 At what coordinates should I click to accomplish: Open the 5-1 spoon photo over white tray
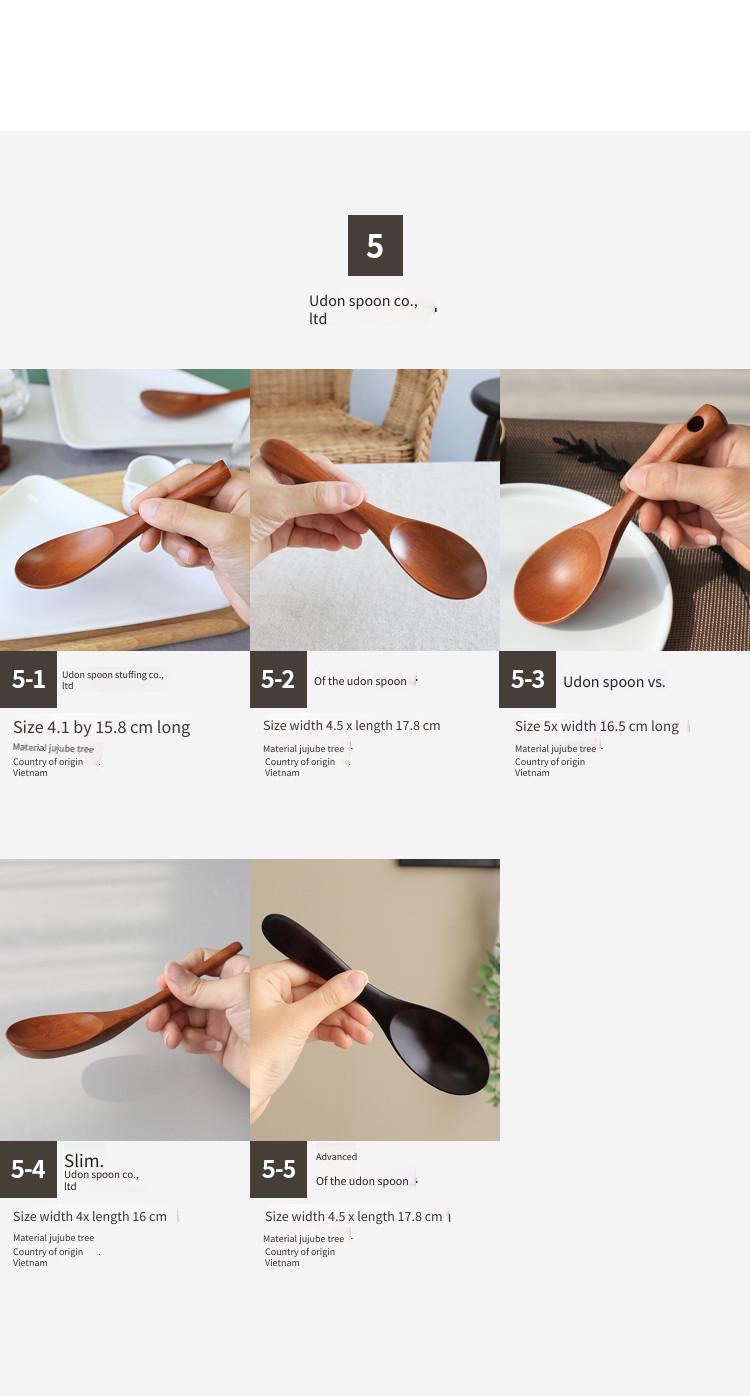pos(125,510)
